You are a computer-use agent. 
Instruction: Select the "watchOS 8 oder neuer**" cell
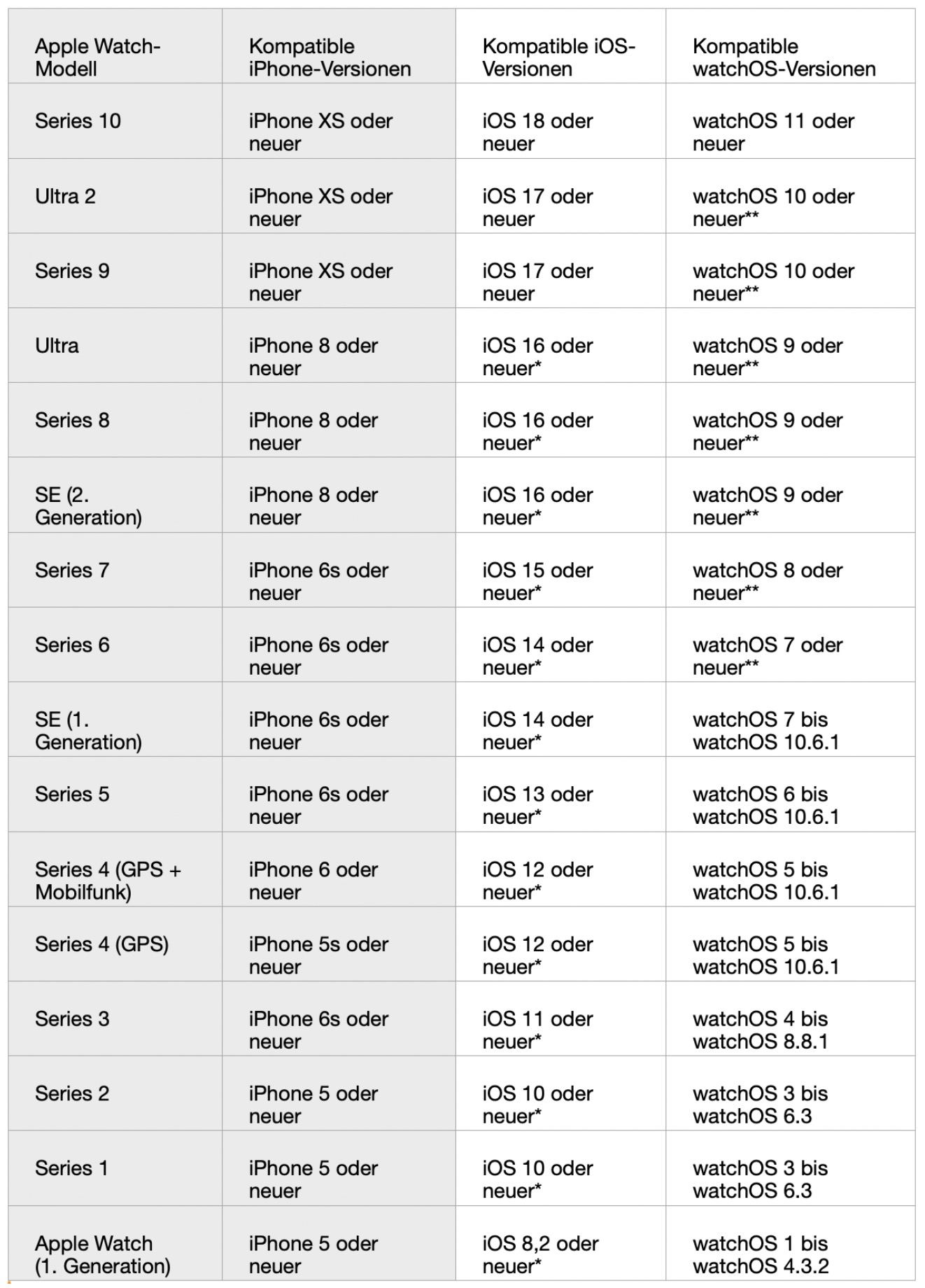tap(768, 582)
